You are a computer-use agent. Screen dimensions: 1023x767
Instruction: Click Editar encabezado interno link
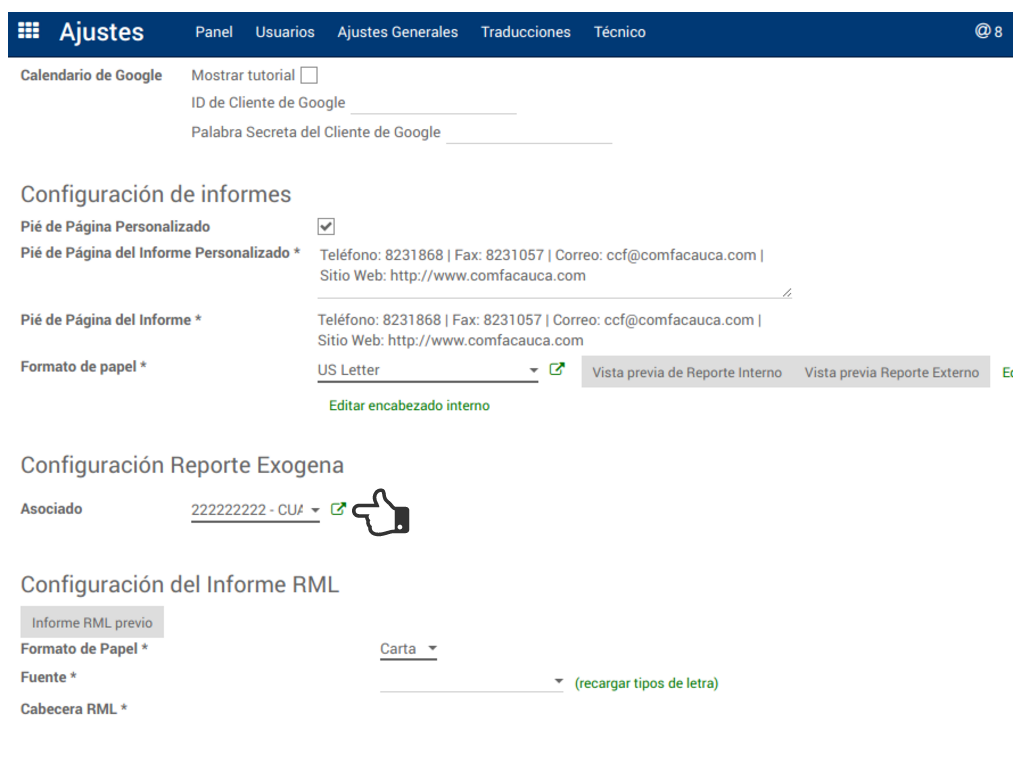(409, 406)
